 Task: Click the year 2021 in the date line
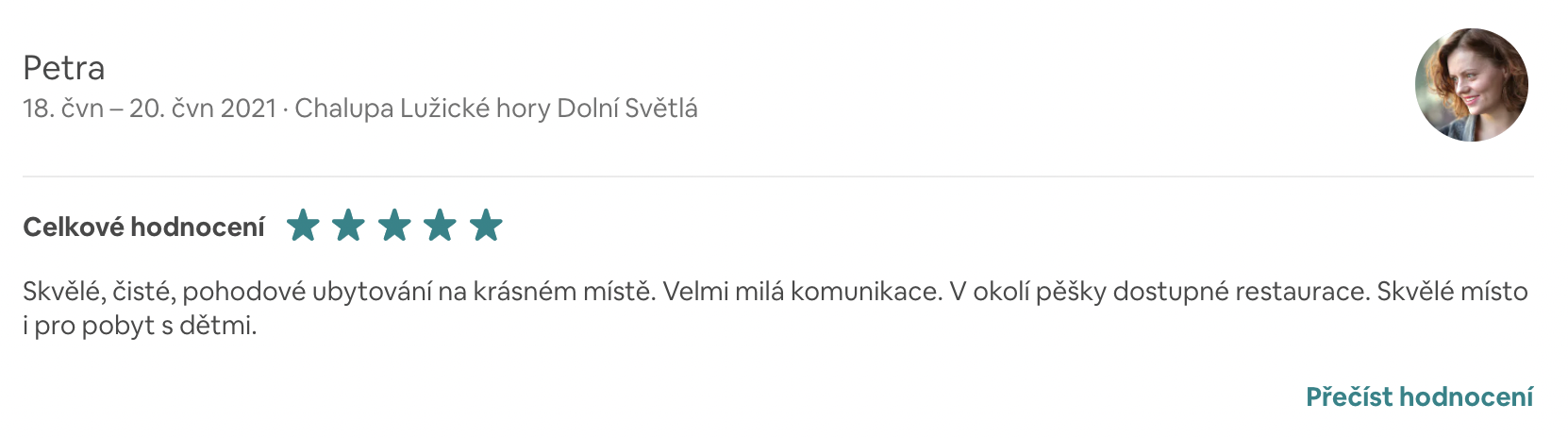pyautogui.click(x=248, y=109)
